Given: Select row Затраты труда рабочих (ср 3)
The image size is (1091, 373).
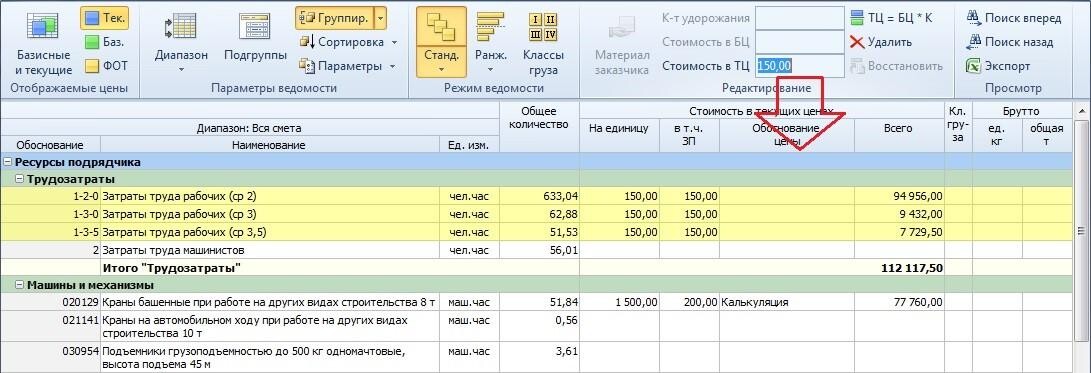Looking at the screenshot, I should tap(536, 214).
